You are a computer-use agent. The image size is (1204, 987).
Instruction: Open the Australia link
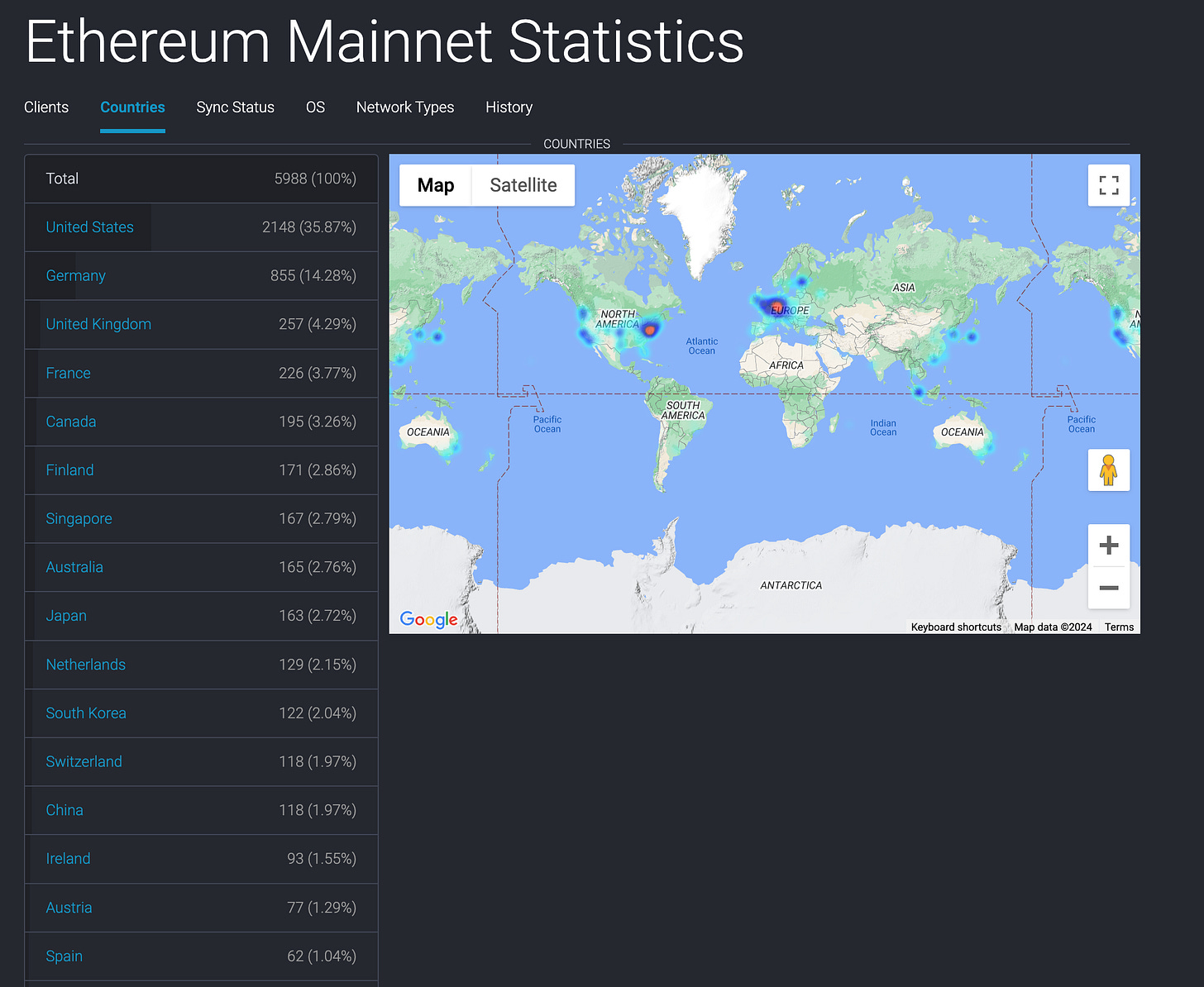pos(74,567)
